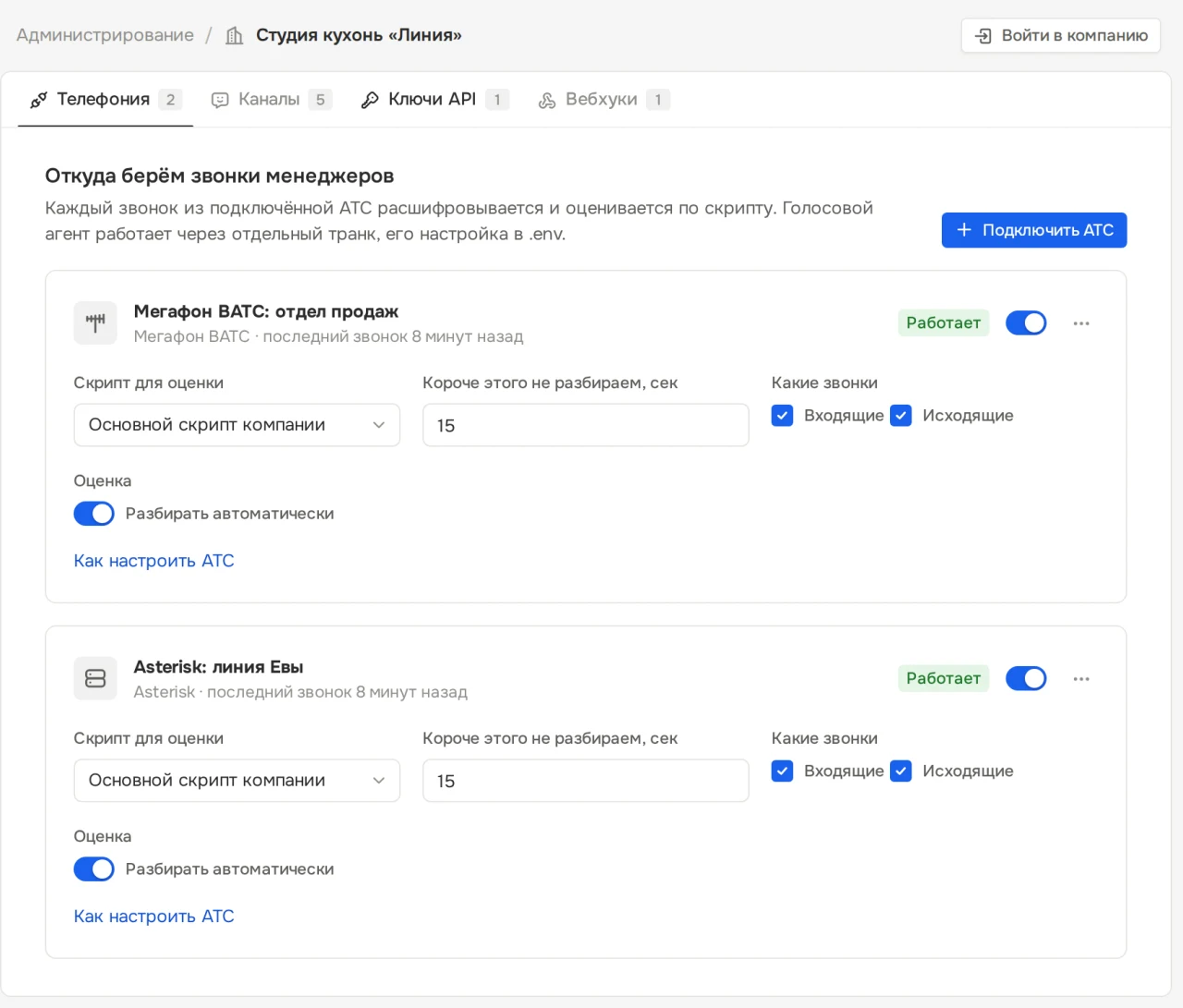Image resolution: width=1183 pixels, height=1008 pixels.
Task: Open script dropdown in Asterisk card
Action: [x=237, y=781]
